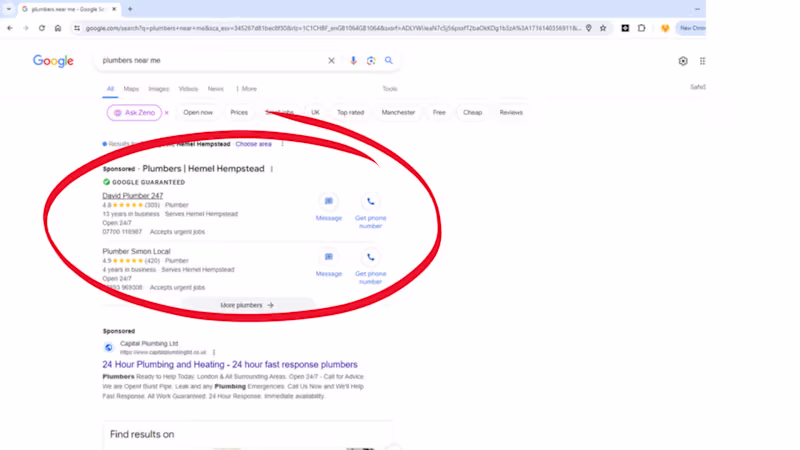Open the site information icon in address bar
800x450 pixels.
tap(77, 28)
